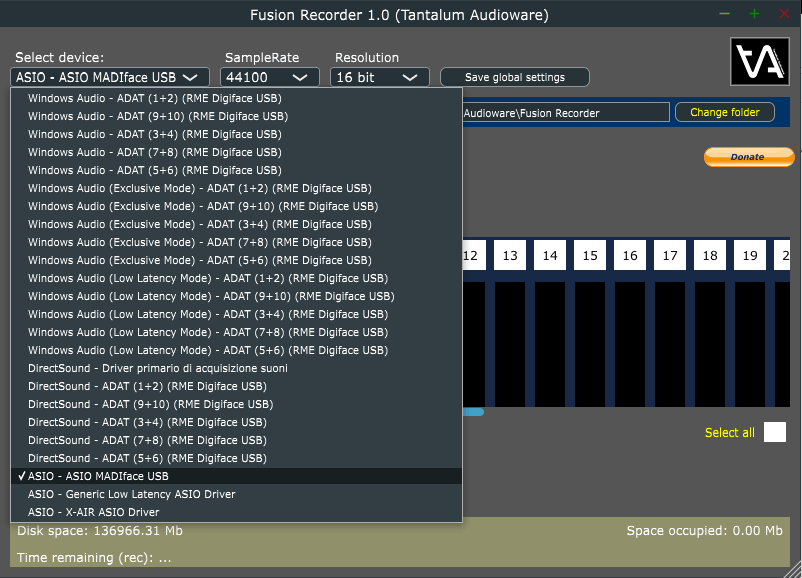Image resolution: width=802 pixels, height=578 pixels.
Task: Click the Time remaining (rec) text
Action: [94, 558]
